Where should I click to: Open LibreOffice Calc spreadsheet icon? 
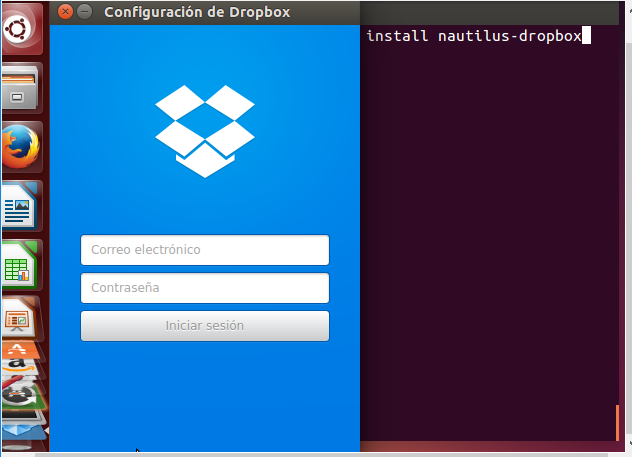(20, 265)
